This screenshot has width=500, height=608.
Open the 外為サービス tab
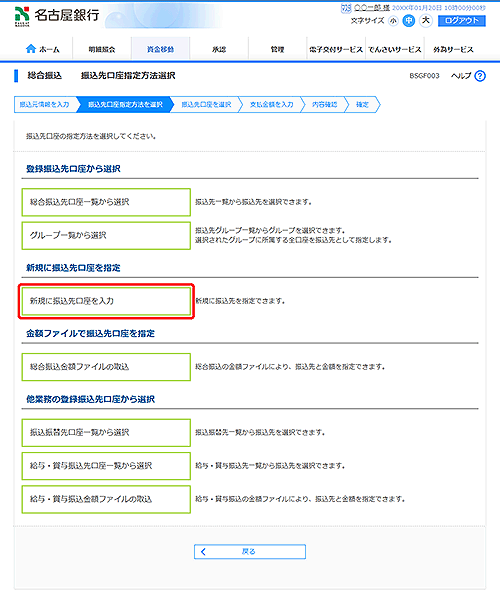pyautogui.click(x=453, y=49)
